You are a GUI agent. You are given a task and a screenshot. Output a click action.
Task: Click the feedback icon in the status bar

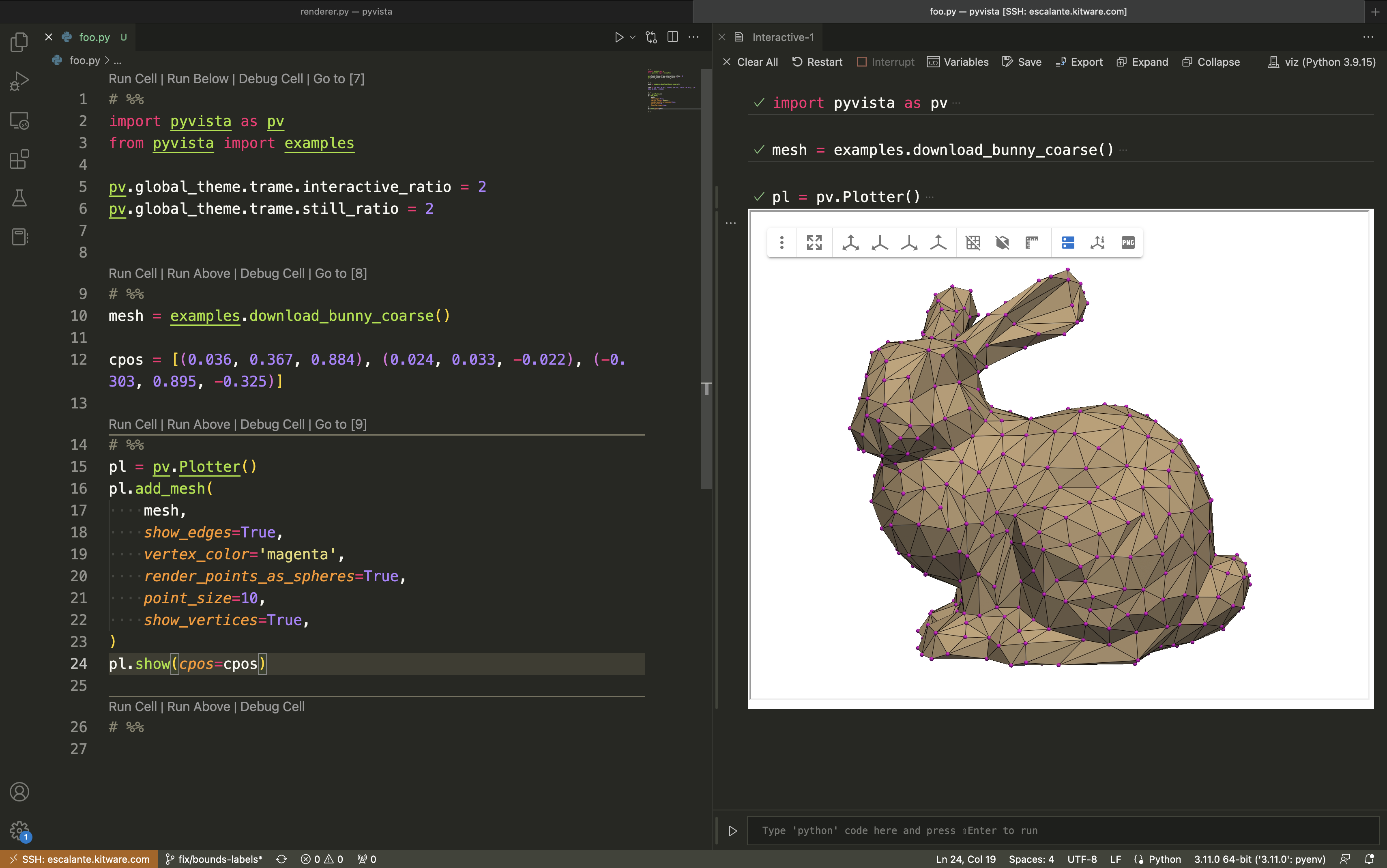click(1344, 859)
